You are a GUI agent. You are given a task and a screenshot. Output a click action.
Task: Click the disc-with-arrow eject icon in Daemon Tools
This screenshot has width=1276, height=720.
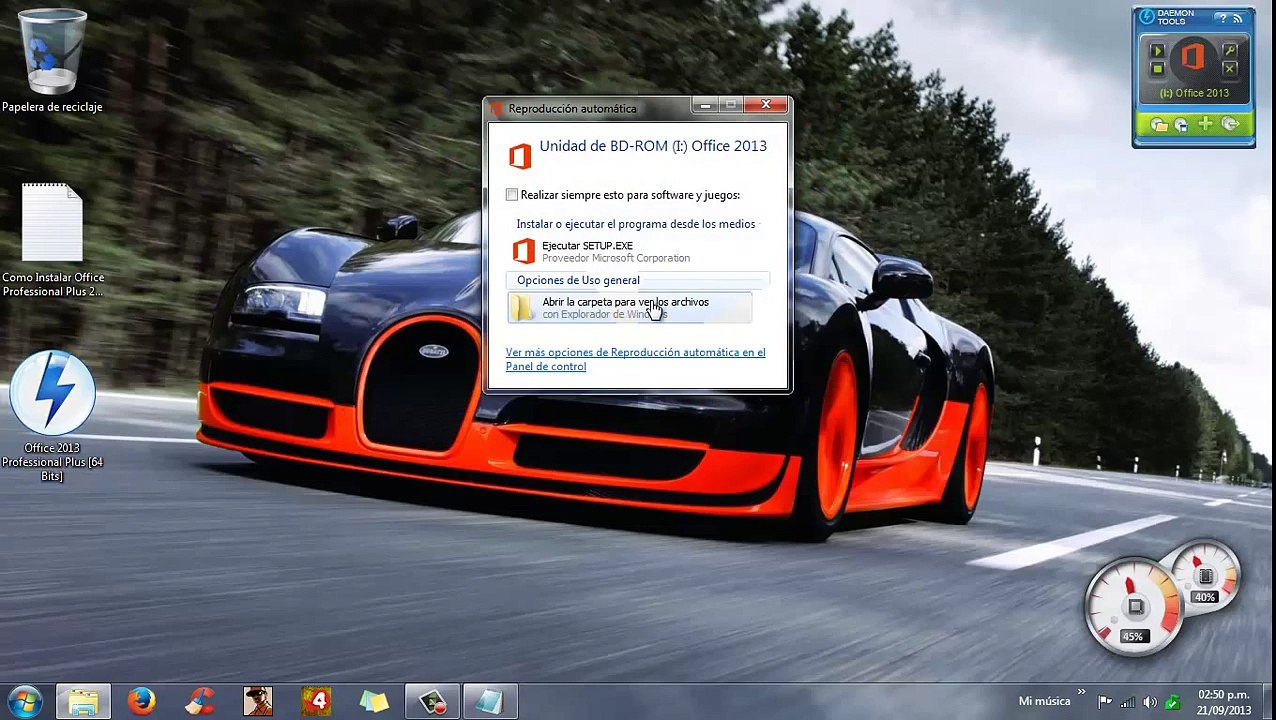1230,124
